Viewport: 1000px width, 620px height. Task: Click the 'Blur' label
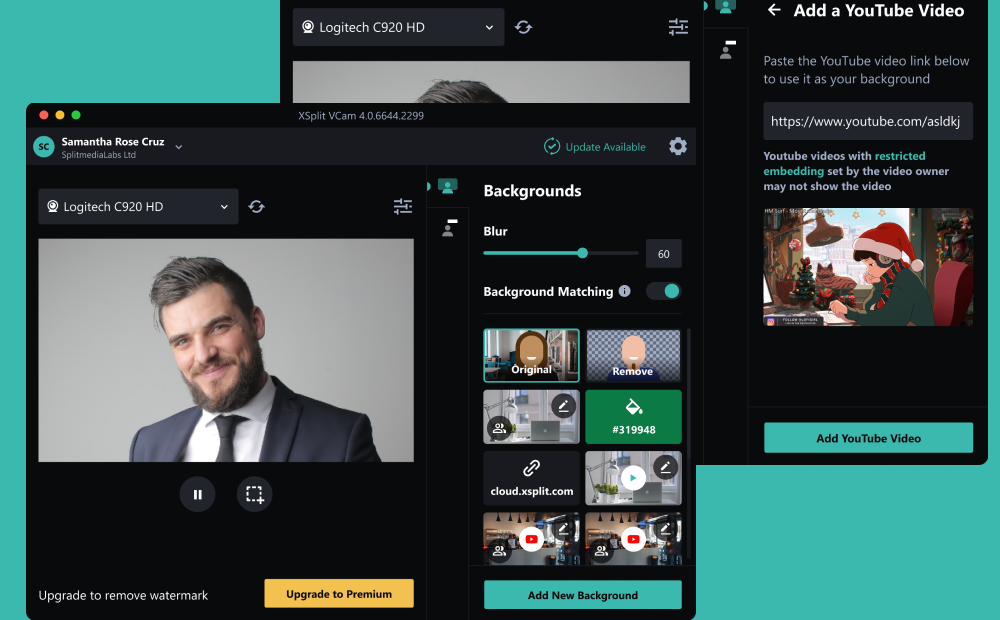click(496, 231)
